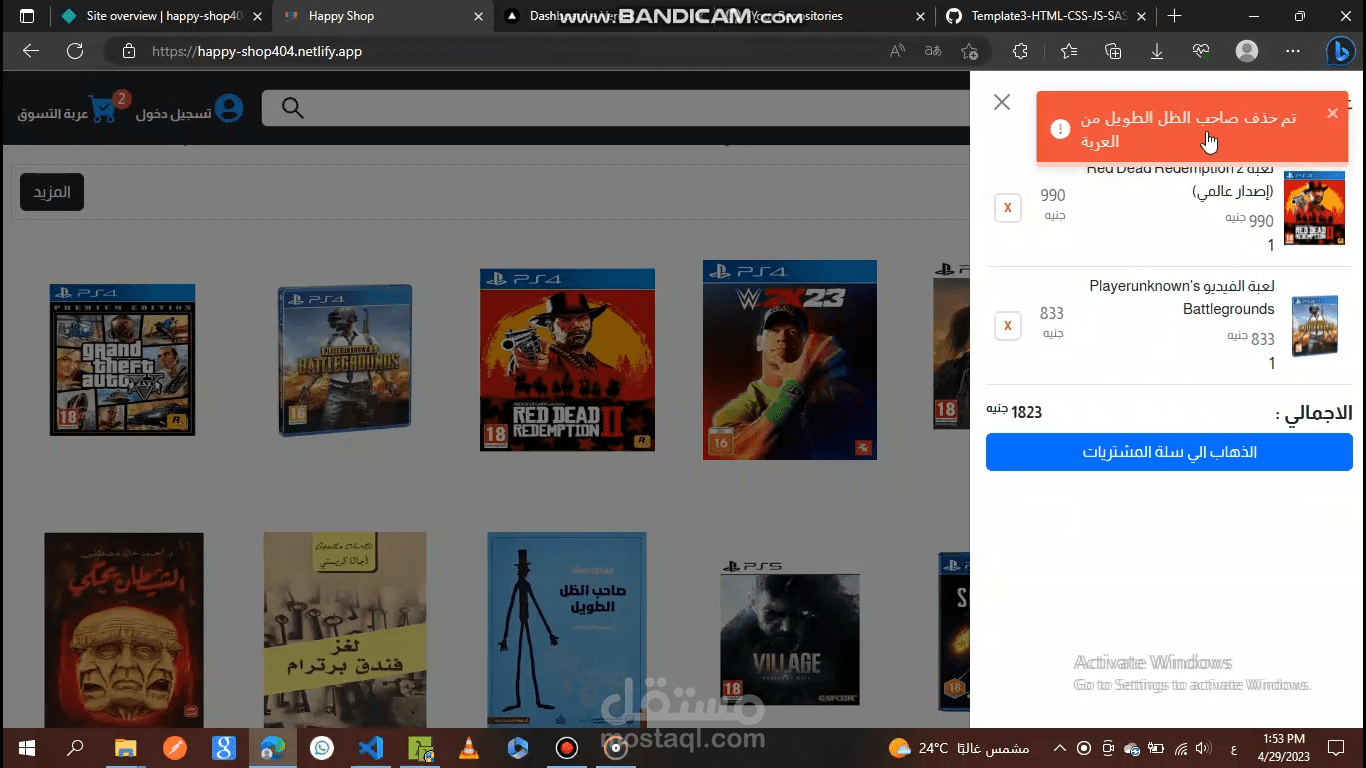1366x768 pixels.
Task: Go back to the previous page
Action: (31, 51)
